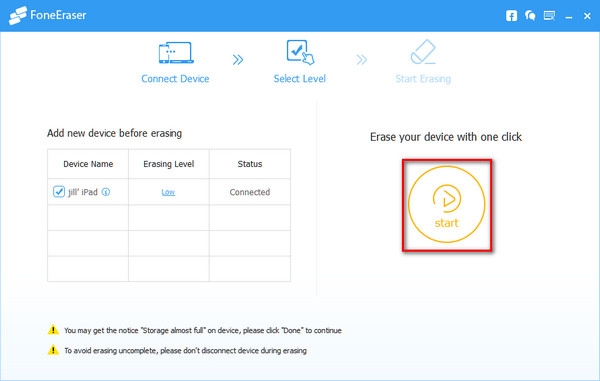Open the feedback message icon in title bar
Image resolution: width=600 pixels, height=381 pixels.
(x=549, y=16)
